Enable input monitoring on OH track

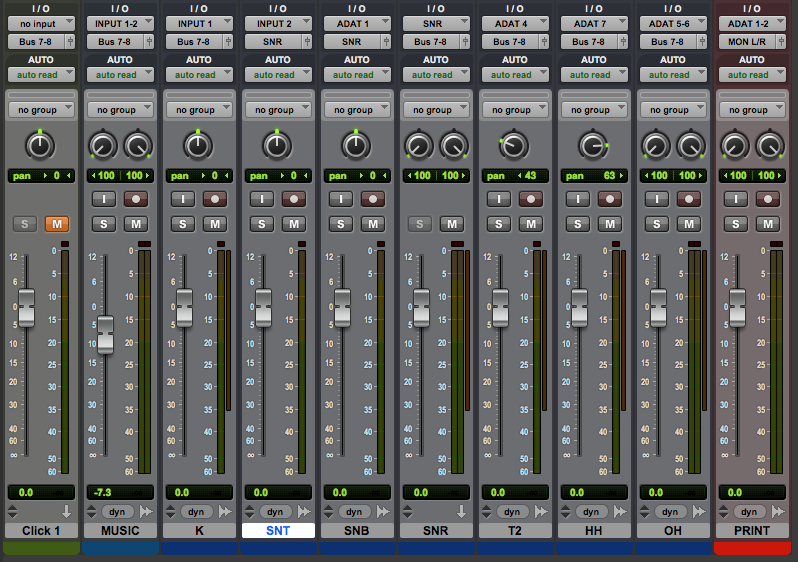coord(657,199)
